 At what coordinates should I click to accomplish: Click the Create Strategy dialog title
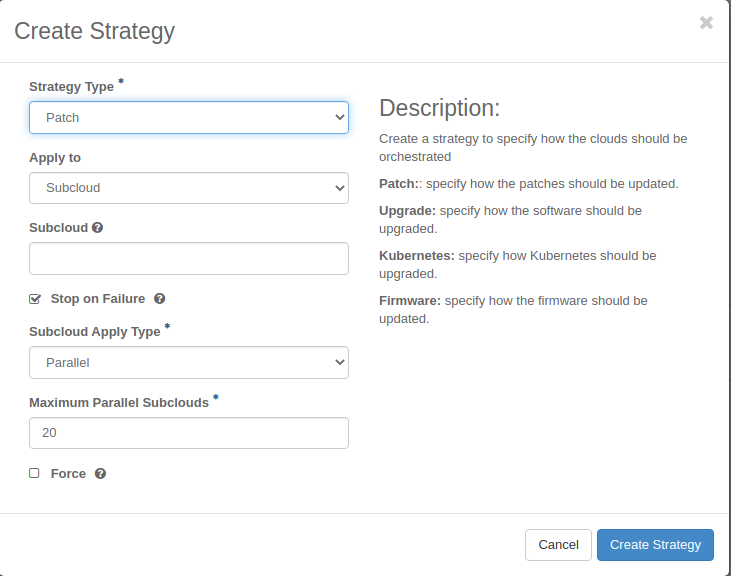pos(94,31)
